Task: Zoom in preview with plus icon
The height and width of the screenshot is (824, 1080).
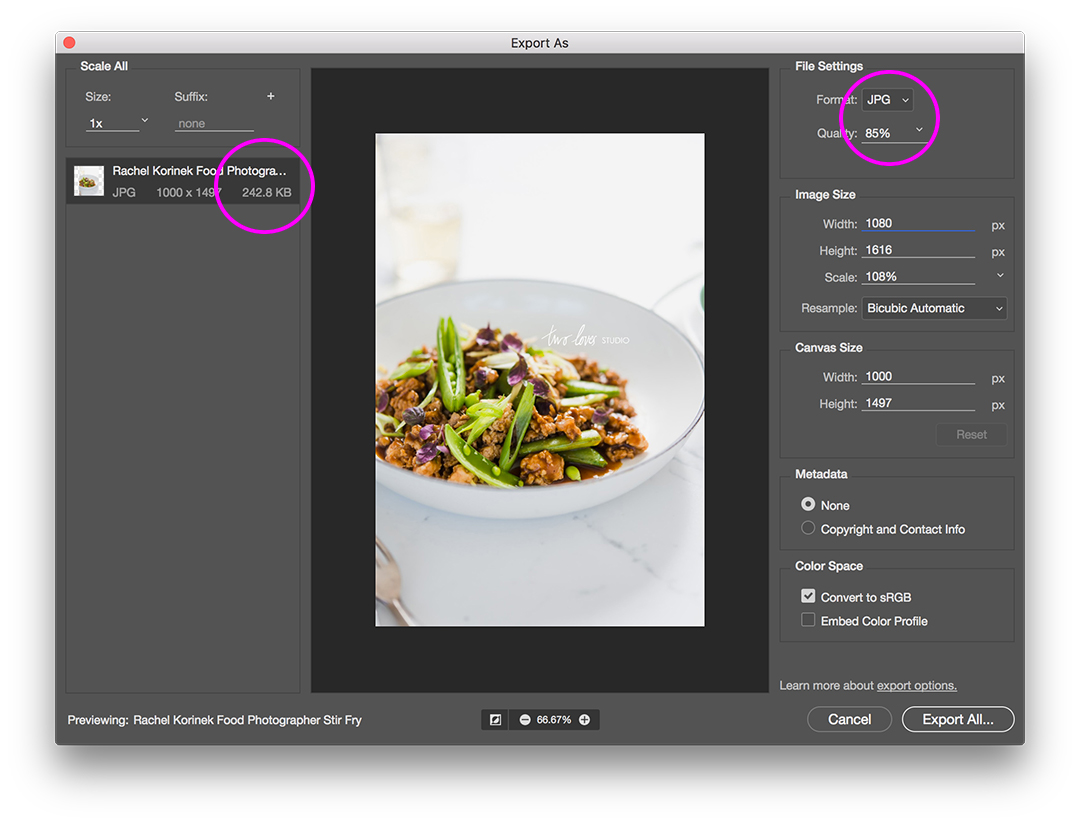Action: pyautogui.click(x=585, y=720)
